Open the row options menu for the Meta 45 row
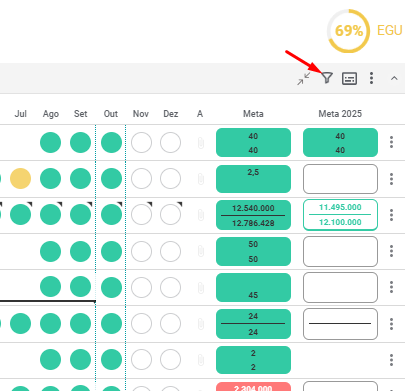This screenshot has width=415, height=391. [x=391, y=287]
